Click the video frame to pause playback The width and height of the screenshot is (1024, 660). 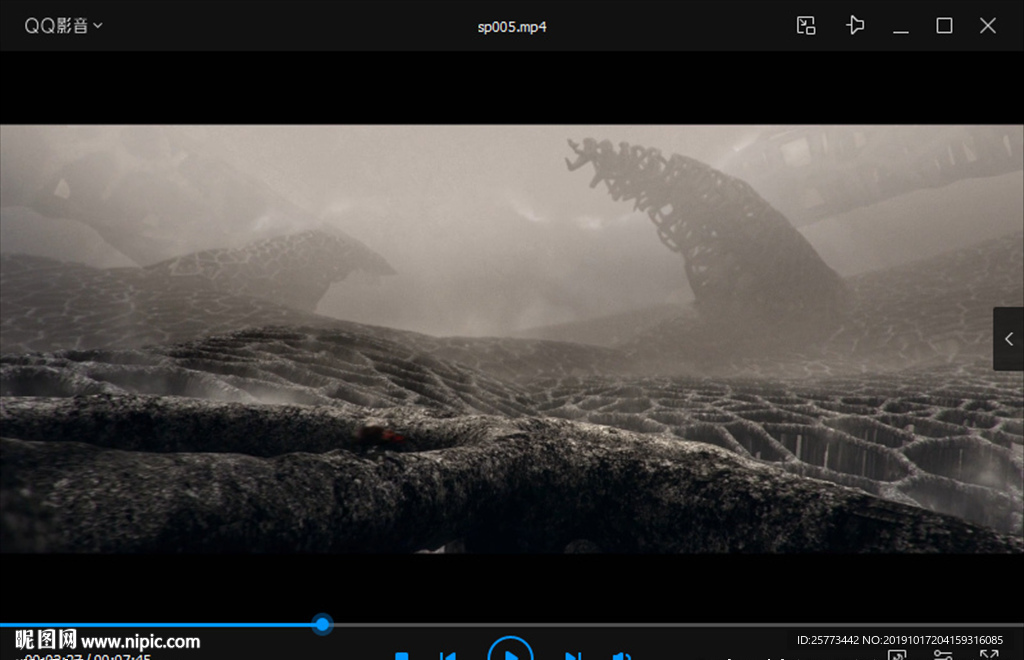(x=511, y=339)
